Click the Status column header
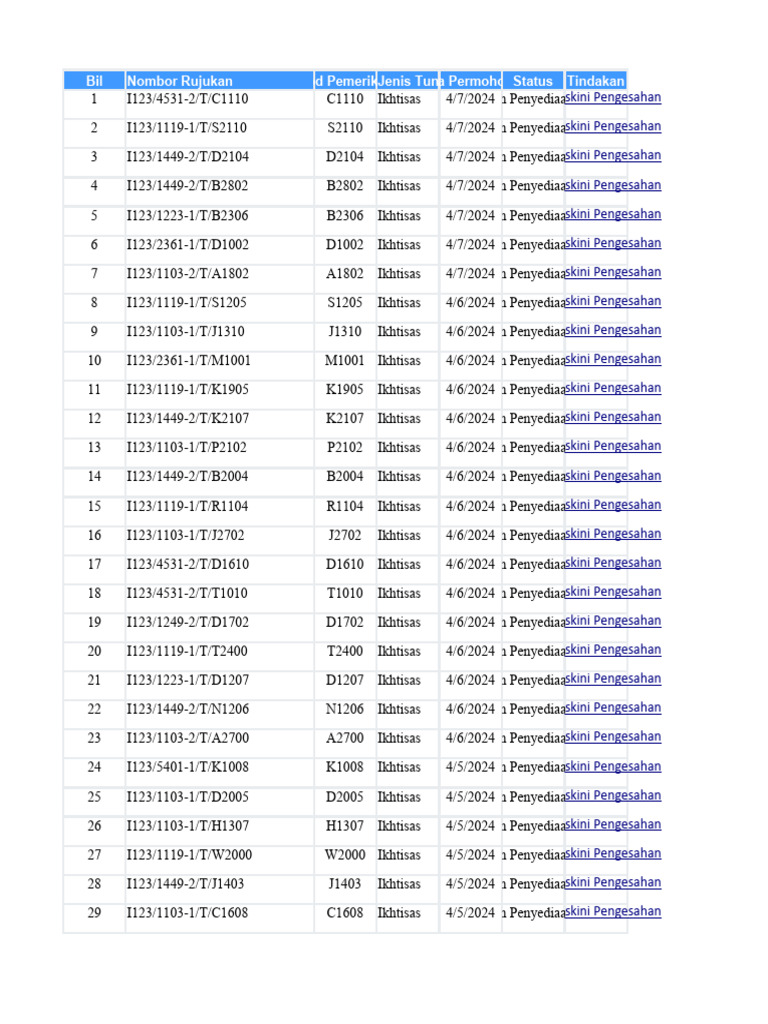The image size is (768, 1024). point(532,81)
